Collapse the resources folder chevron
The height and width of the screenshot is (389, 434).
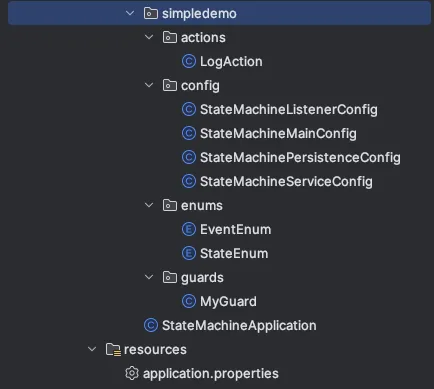point(92,349)
